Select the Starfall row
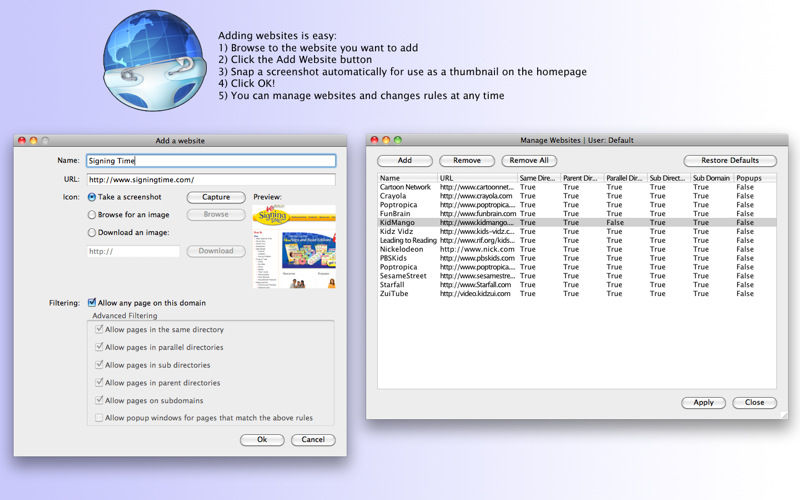 click(x=577, y=285)
